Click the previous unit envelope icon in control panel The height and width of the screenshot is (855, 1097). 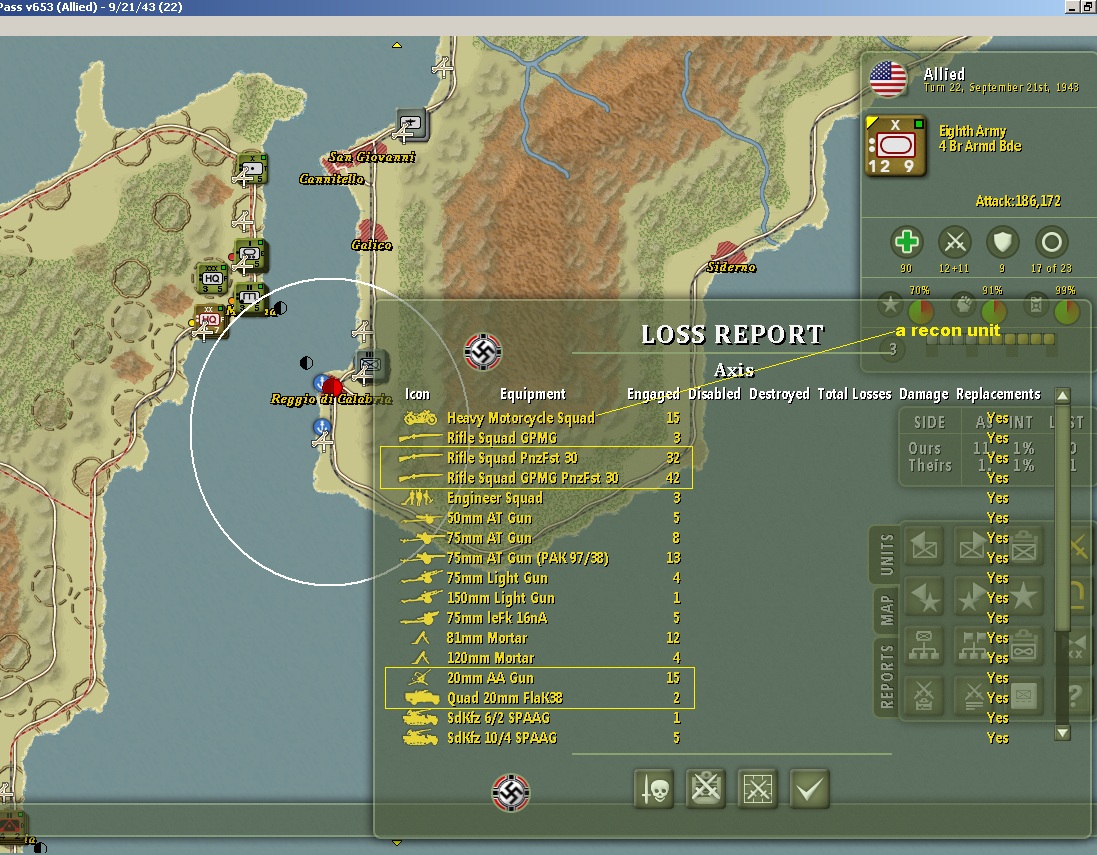(924, 546)
